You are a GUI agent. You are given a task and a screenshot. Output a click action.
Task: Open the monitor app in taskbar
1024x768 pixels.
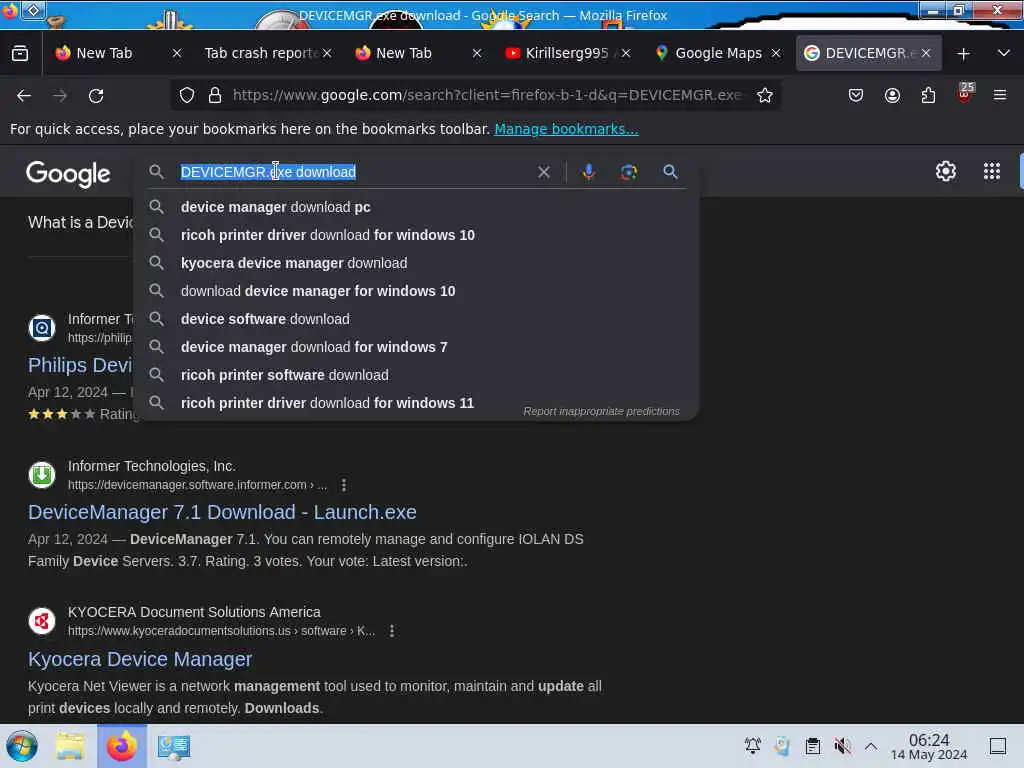click(174, 747)
